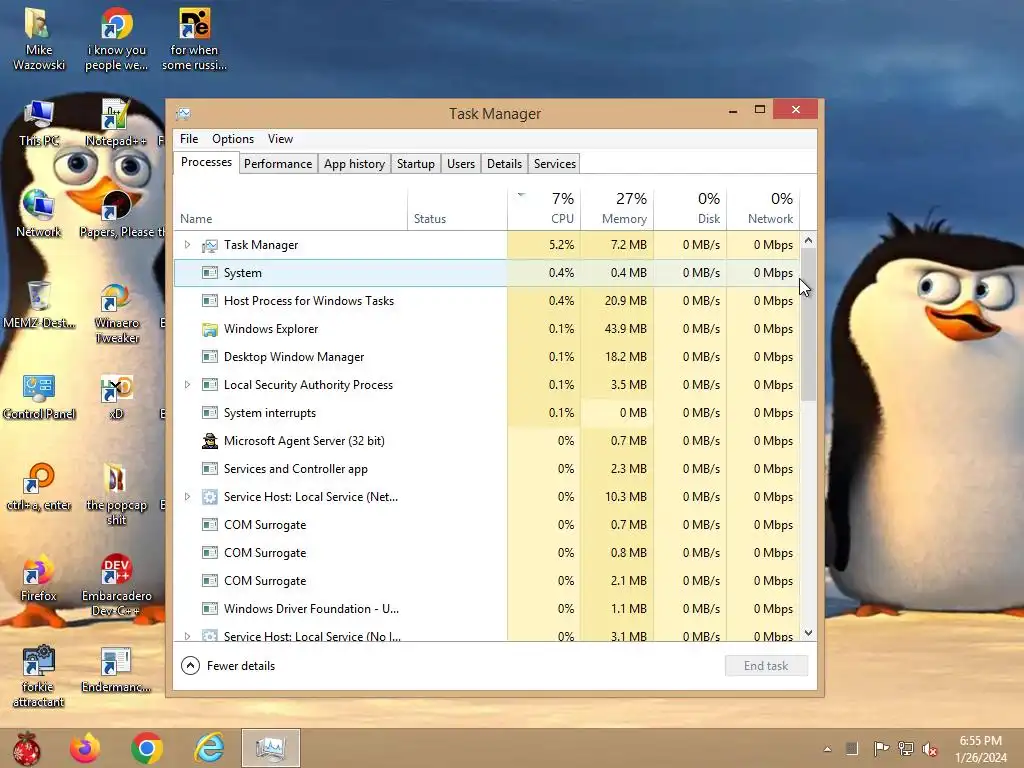Click the process list scrollbar thumb
The height and width of the screenshot is (768, 1024).
(808, 324)
